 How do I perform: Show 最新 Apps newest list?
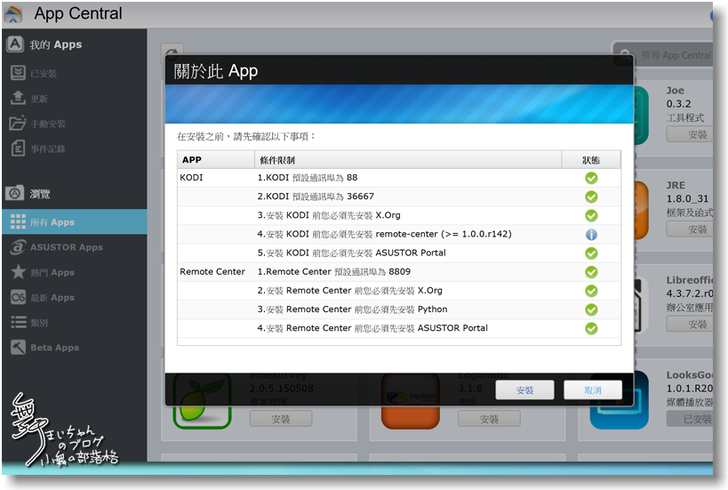(x=50, y=297)
